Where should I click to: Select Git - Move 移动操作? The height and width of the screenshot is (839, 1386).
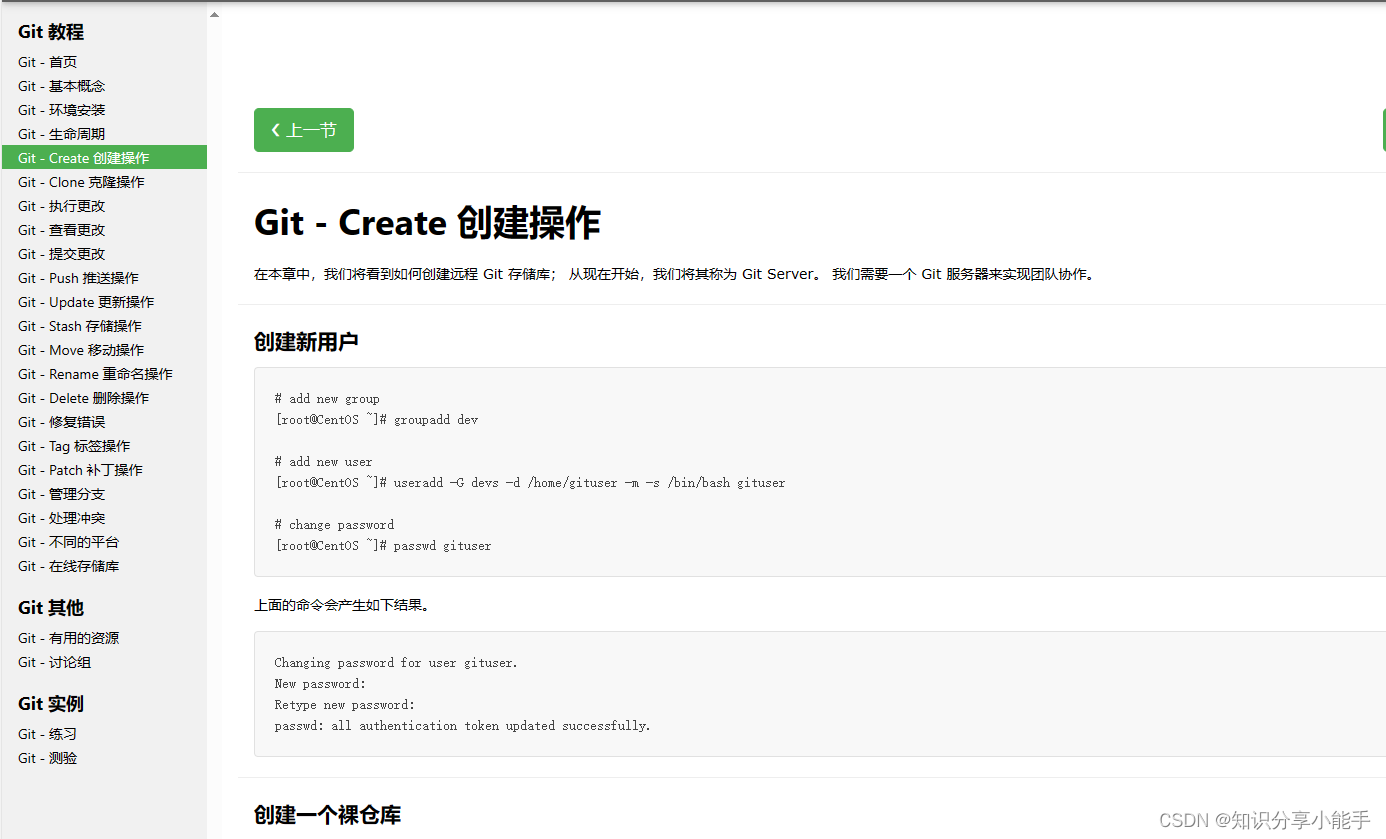[81, 350]
